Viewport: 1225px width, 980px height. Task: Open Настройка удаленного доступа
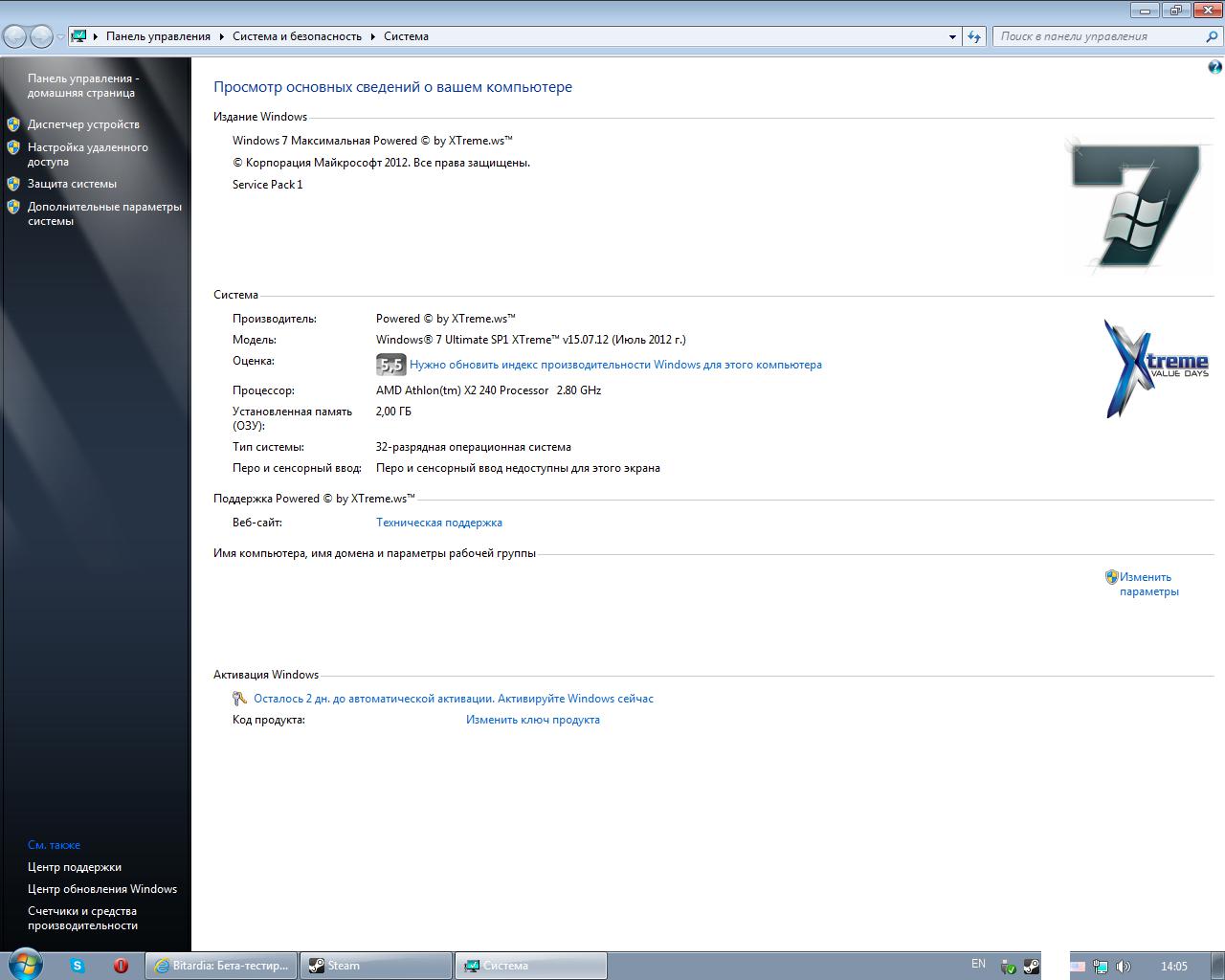point(88,155)
